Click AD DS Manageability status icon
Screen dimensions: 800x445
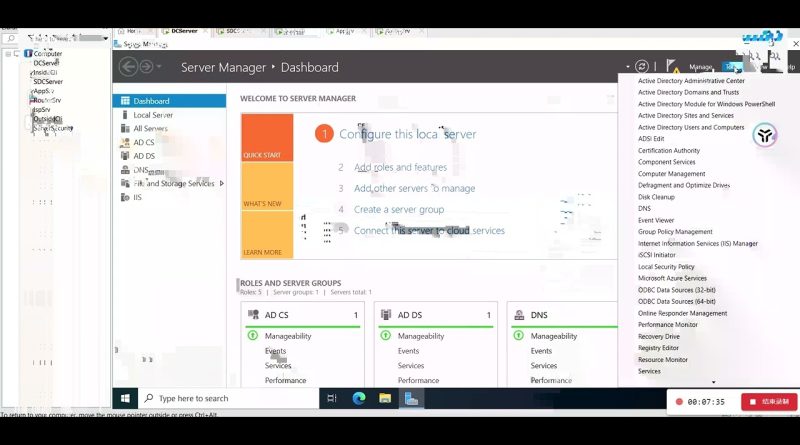[386, 336]
